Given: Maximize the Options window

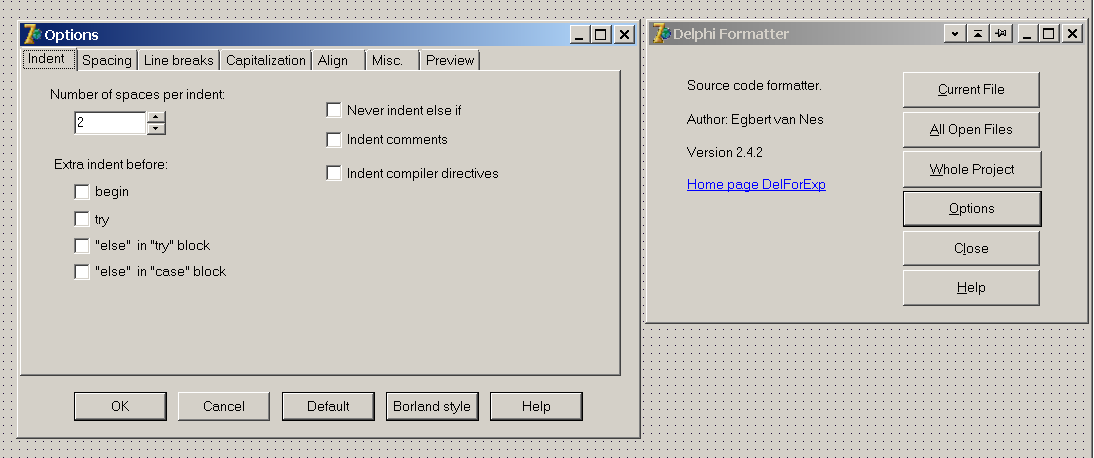Looking at the screenshot, I should 601,34.
